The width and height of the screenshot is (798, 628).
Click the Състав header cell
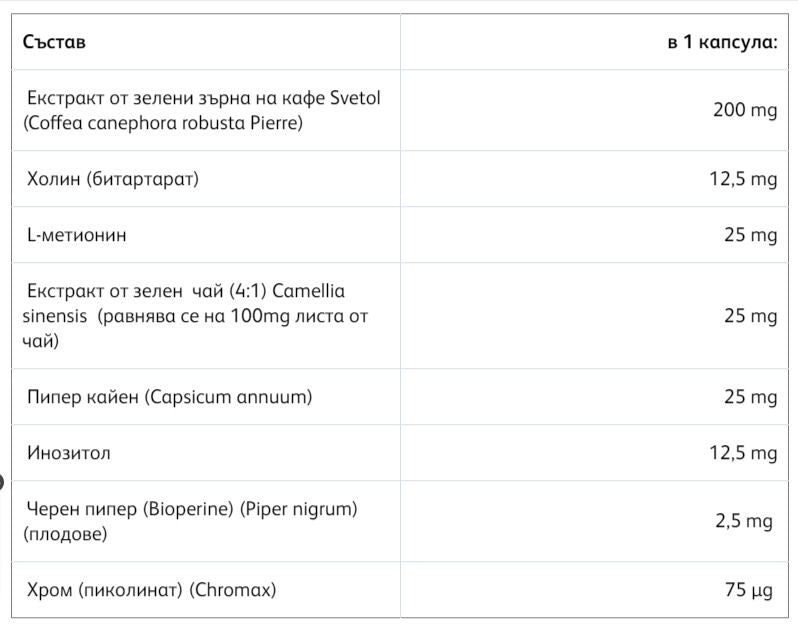point(206,42)
